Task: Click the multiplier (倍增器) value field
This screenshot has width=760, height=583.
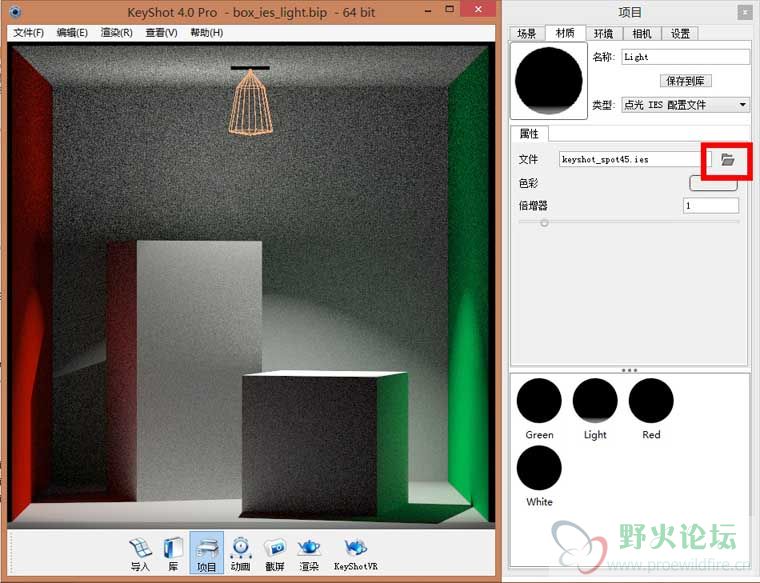Action: click(711, 205)
